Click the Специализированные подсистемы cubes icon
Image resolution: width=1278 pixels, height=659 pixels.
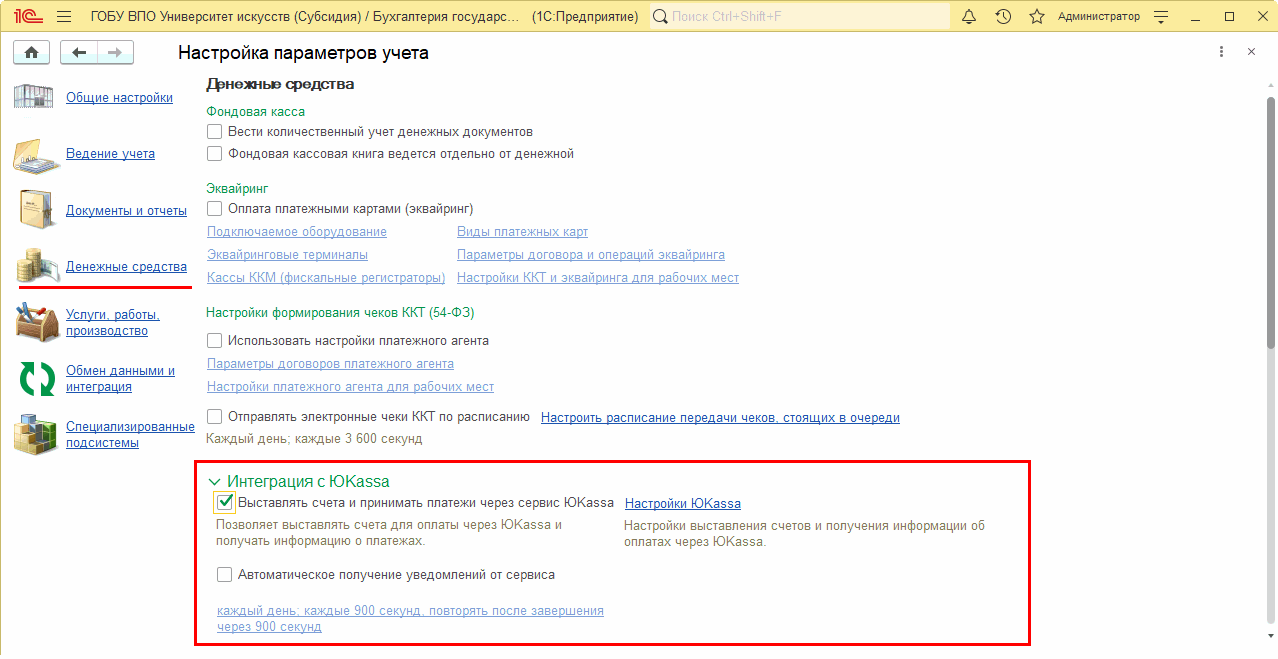click(x=37, y=435)
